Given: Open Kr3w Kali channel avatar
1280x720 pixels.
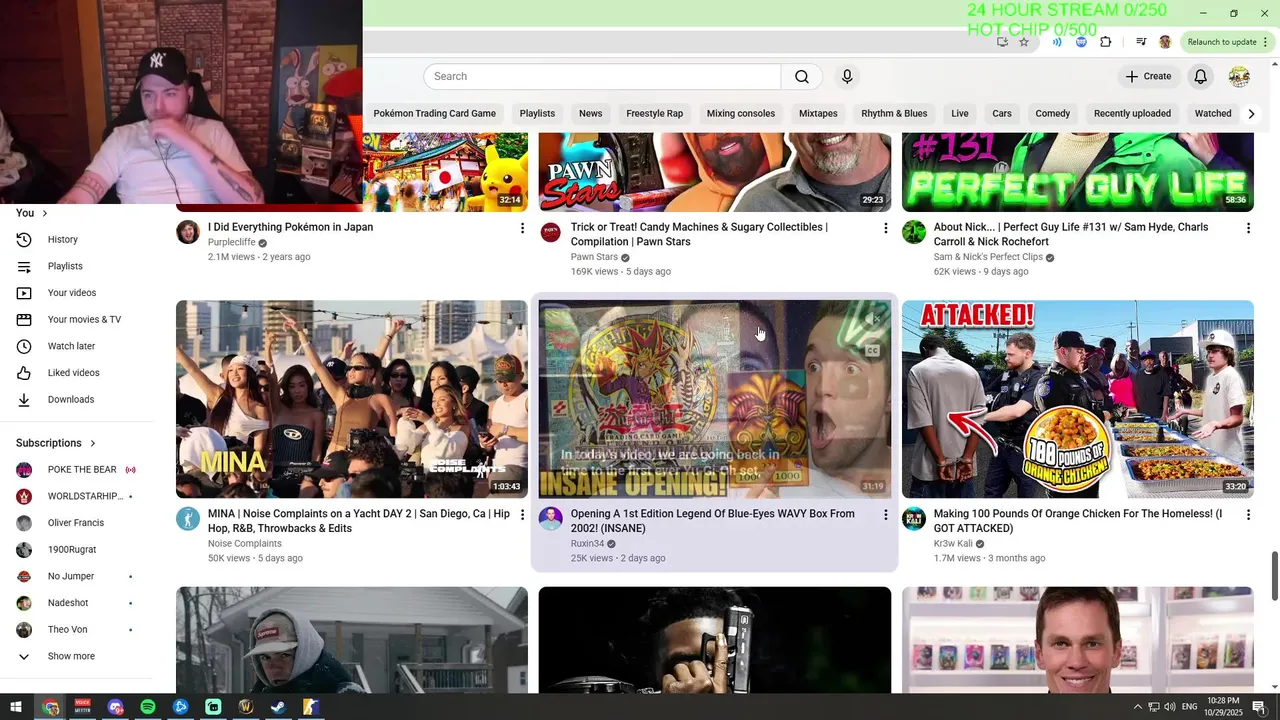Looking at the screenshot, I should 914,518.
